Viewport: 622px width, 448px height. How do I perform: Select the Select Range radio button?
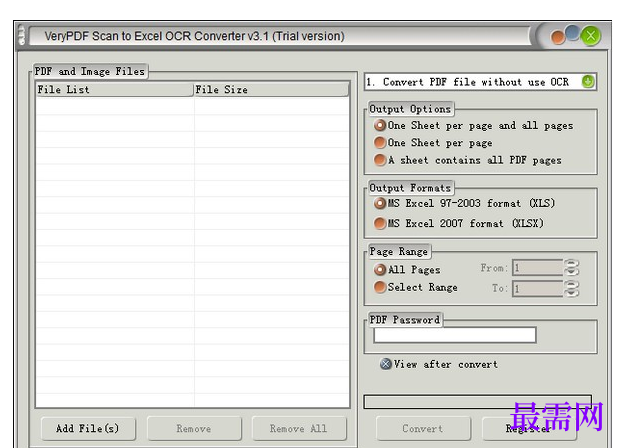click(416, 287)
